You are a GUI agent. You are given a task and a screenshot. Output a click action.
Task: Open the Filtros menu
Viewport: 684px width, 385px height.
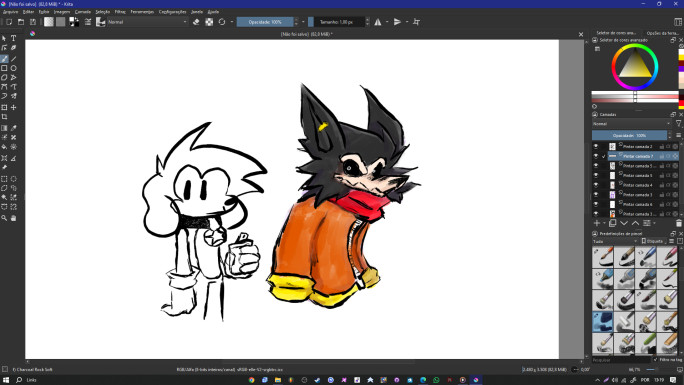pos(120,12)
